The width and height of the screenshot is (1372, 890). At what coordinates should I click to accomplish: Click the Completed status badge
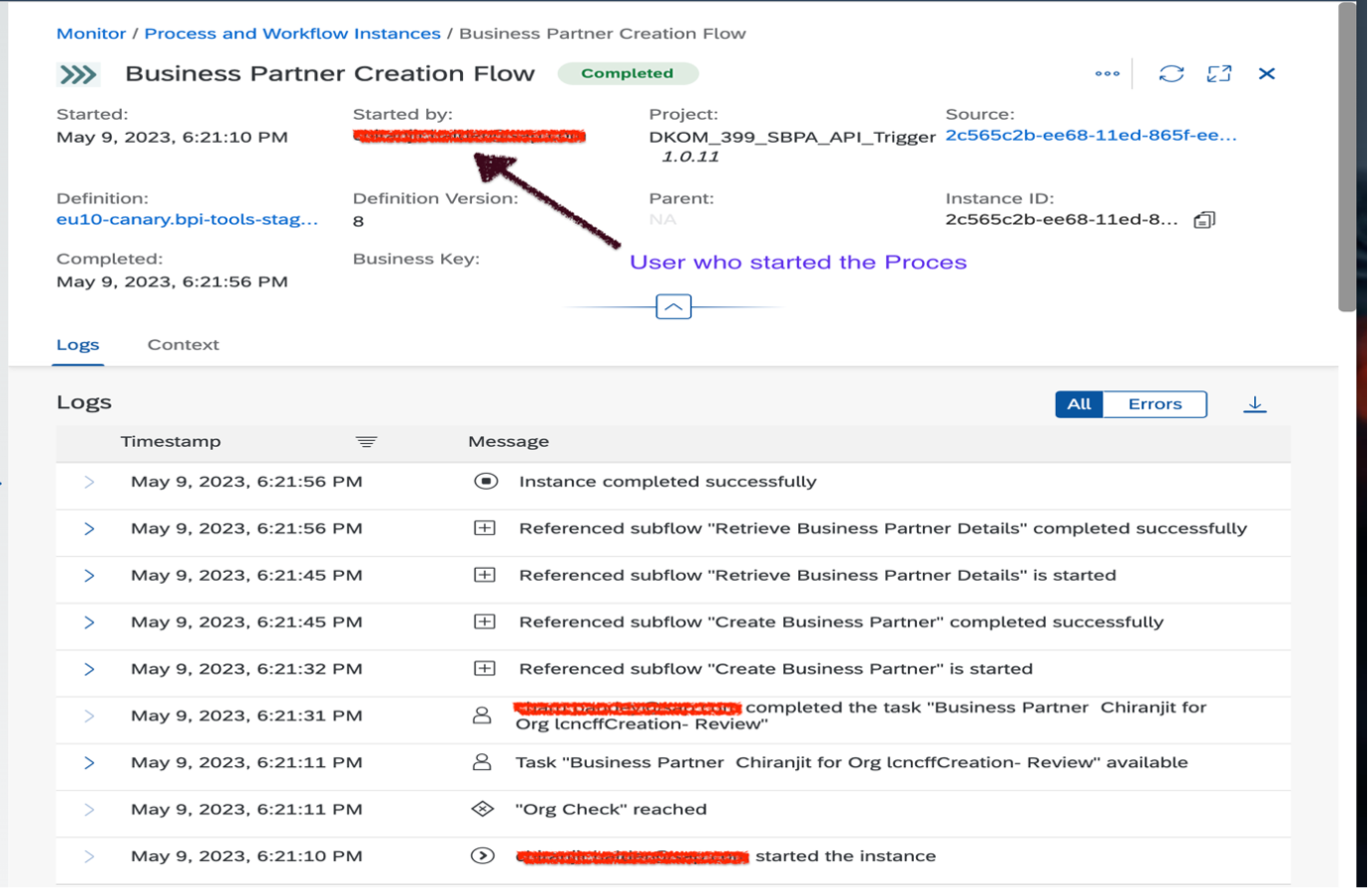point(627,73)
